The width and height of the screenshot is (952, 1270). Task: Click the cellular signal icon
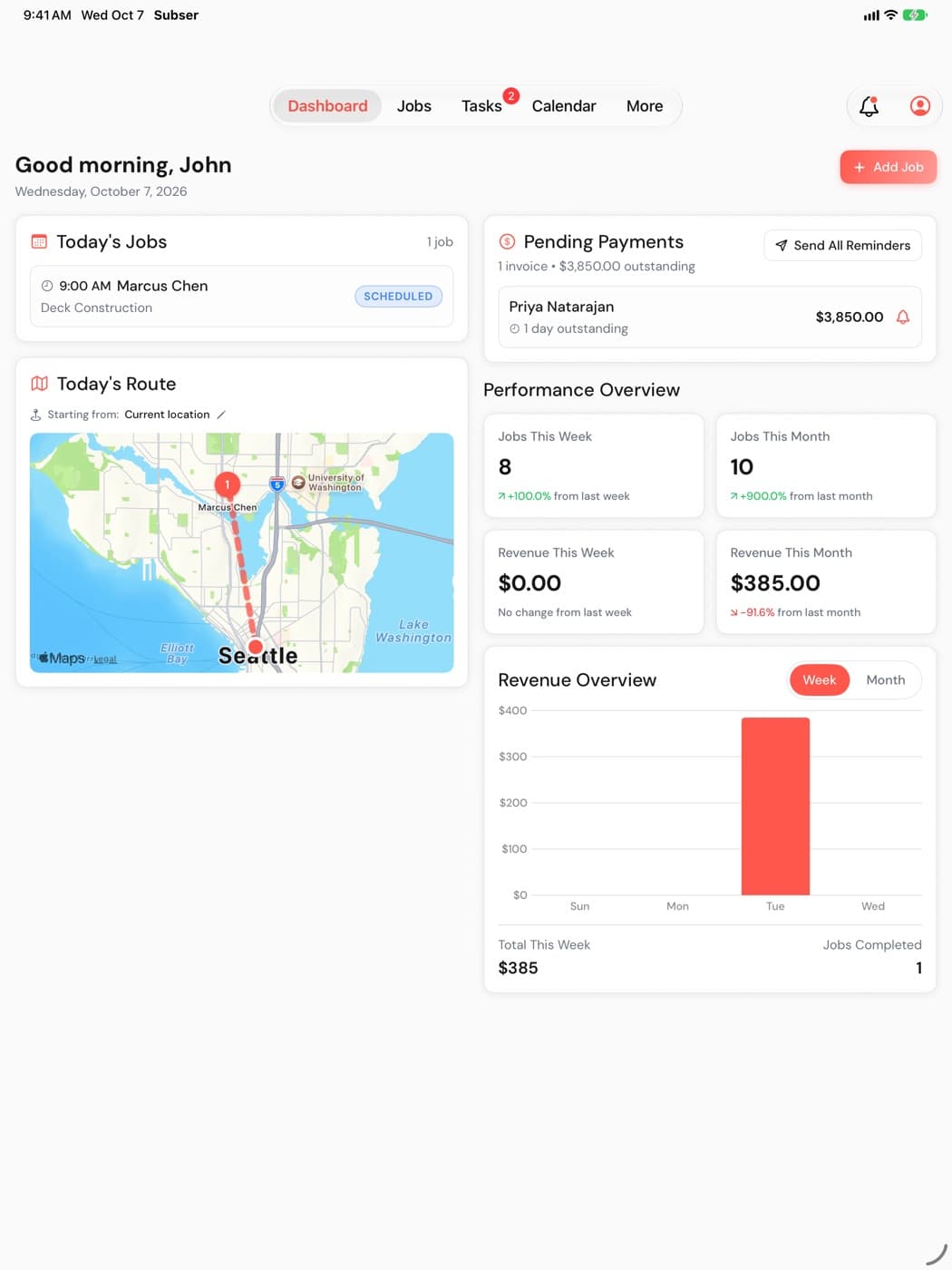tap(871, 15)
